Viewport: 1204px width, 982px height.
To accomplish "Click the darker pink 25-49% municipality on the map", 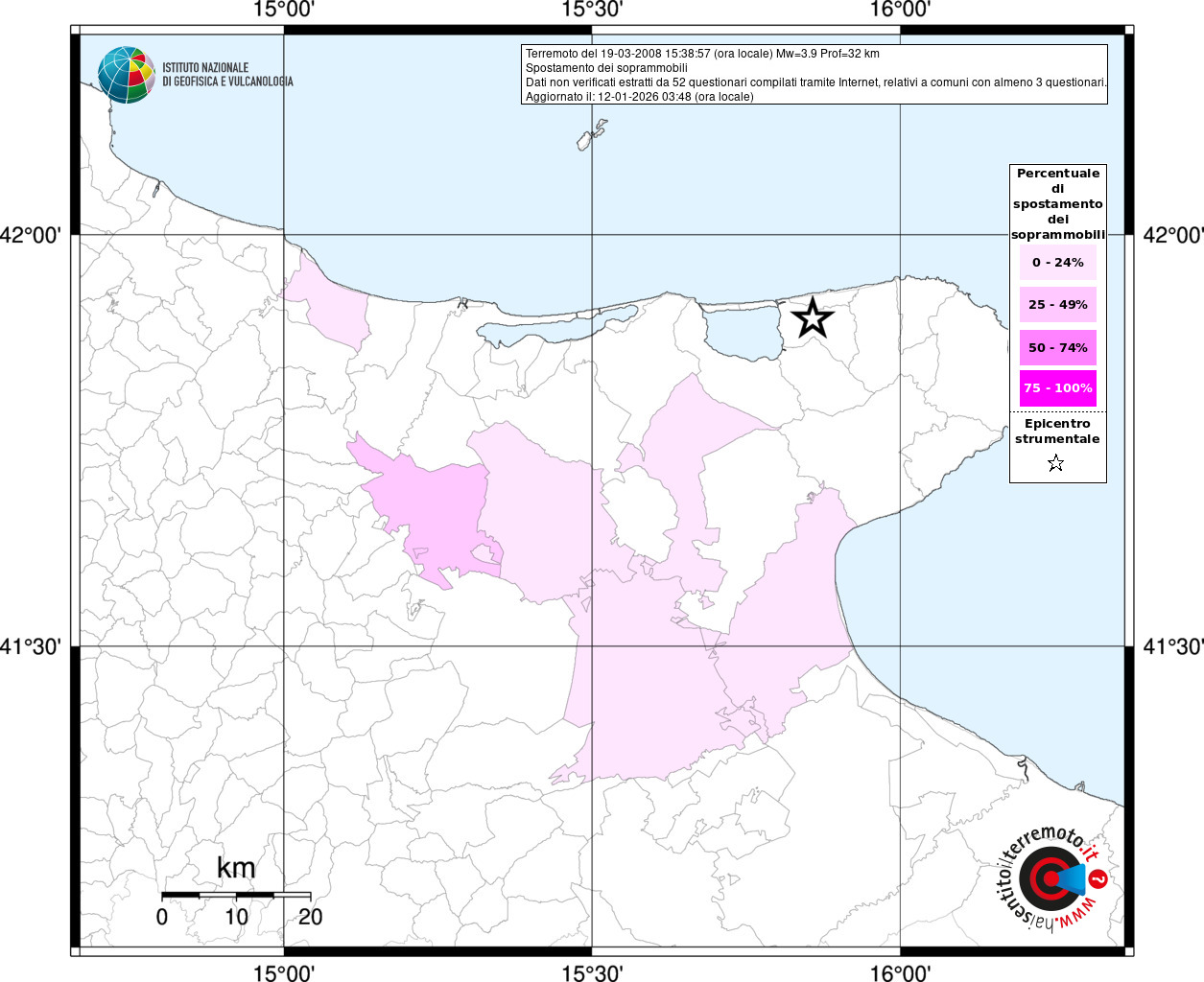I will 435,513.
